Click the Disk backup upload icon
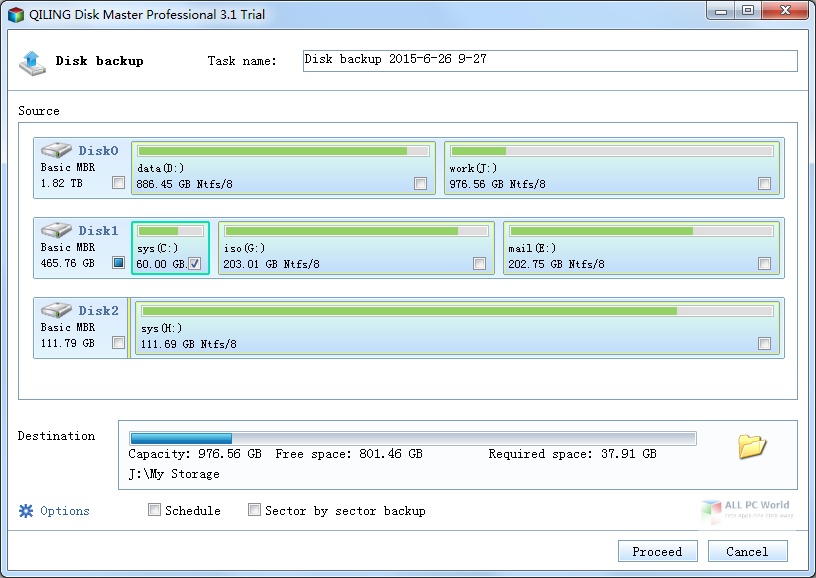This screenshot has width=816, height=578. coord(32,63)
